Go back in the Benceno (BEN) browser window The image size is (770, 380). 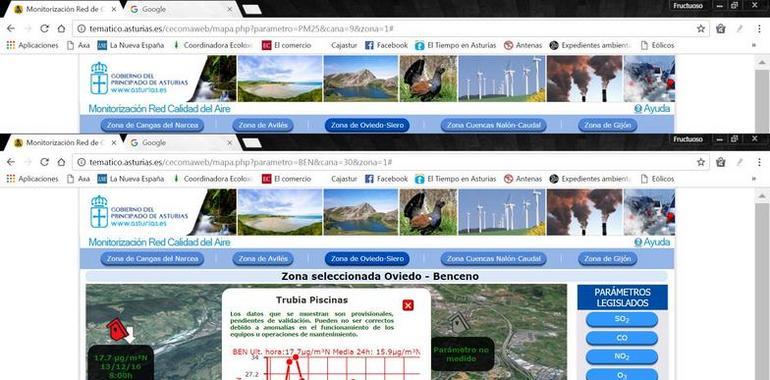11,162
